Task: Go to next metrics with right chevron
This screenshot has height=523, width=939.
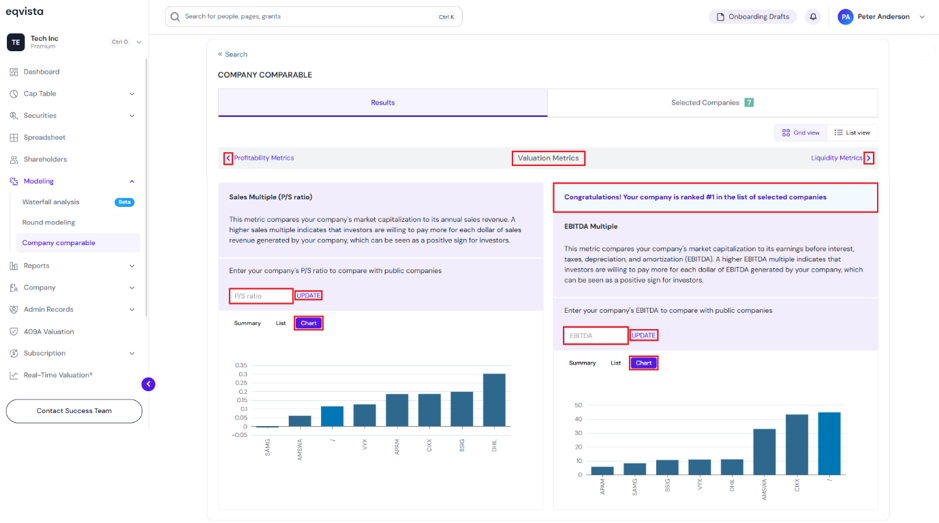Action: [x=869, y=158]
